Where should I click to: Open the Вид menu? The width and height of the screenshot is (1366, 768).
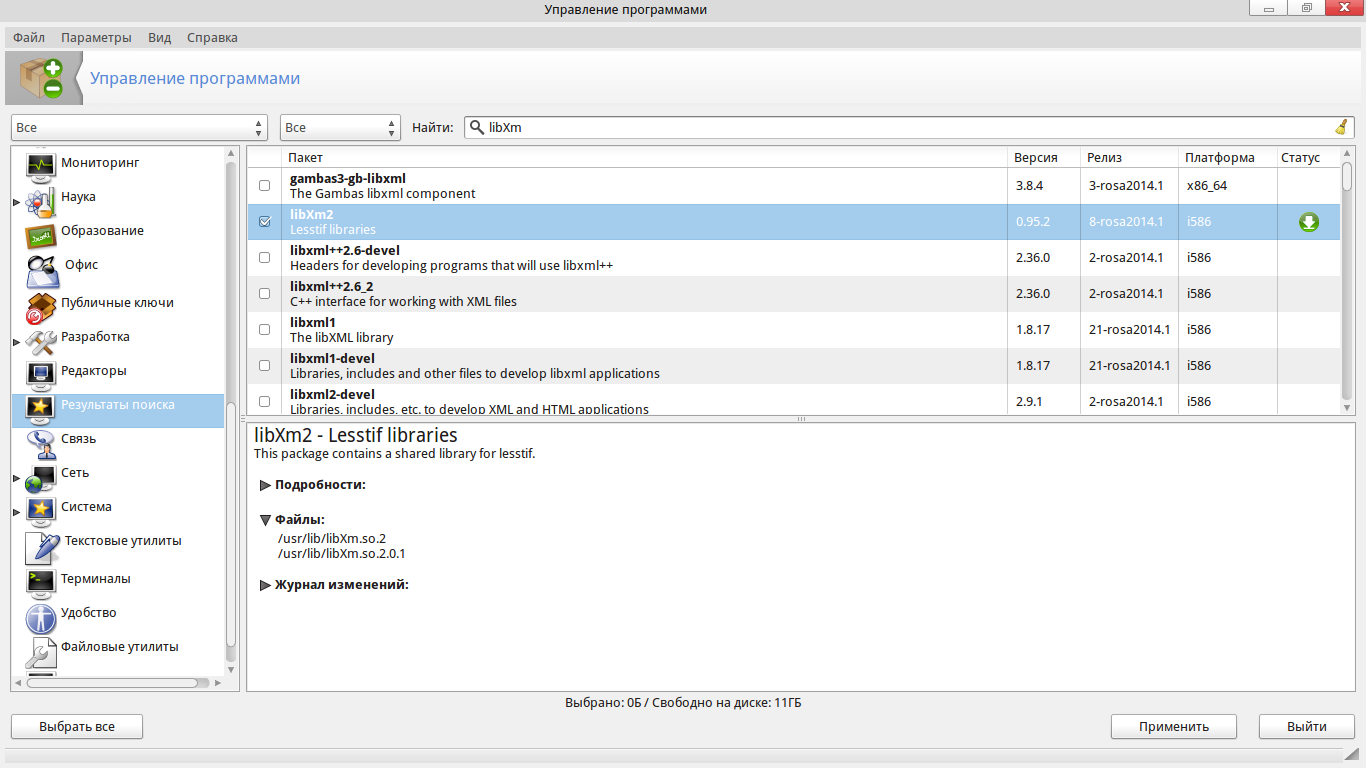tap(160, 38)
